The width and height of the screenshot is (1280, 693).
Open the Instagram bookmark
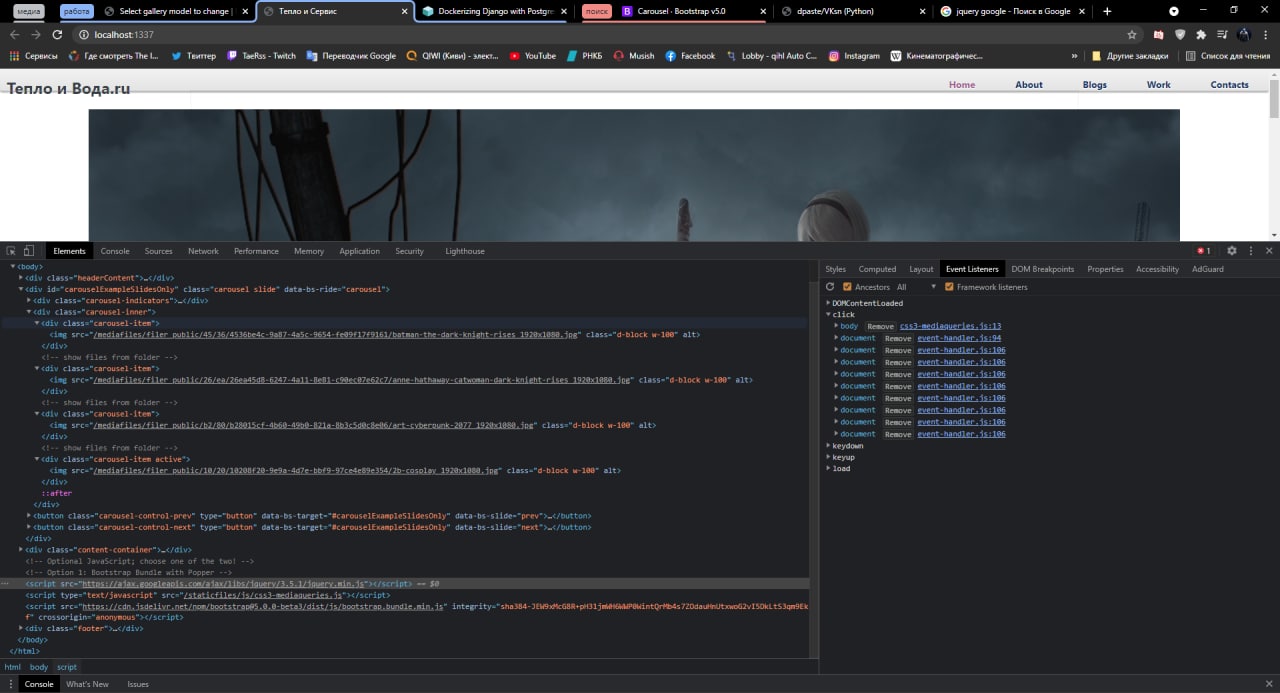pyautogui.click(x=854, y=56)
